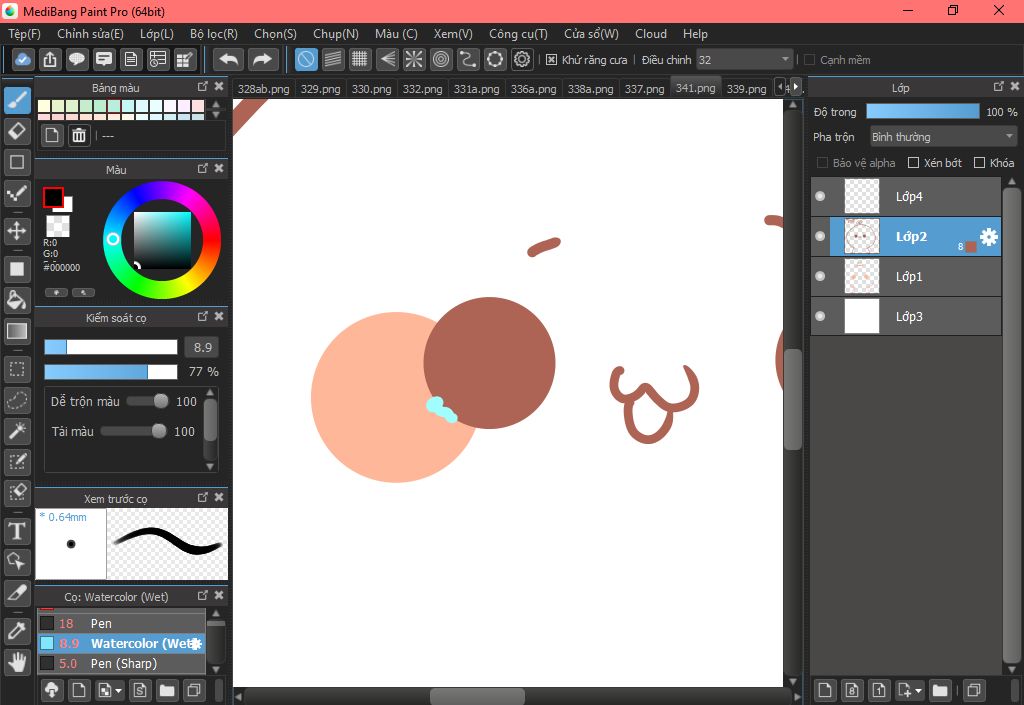Adjust brush size slider 8.9
This screenshot has height=705, width=1024.
click(x=110, y=347)
